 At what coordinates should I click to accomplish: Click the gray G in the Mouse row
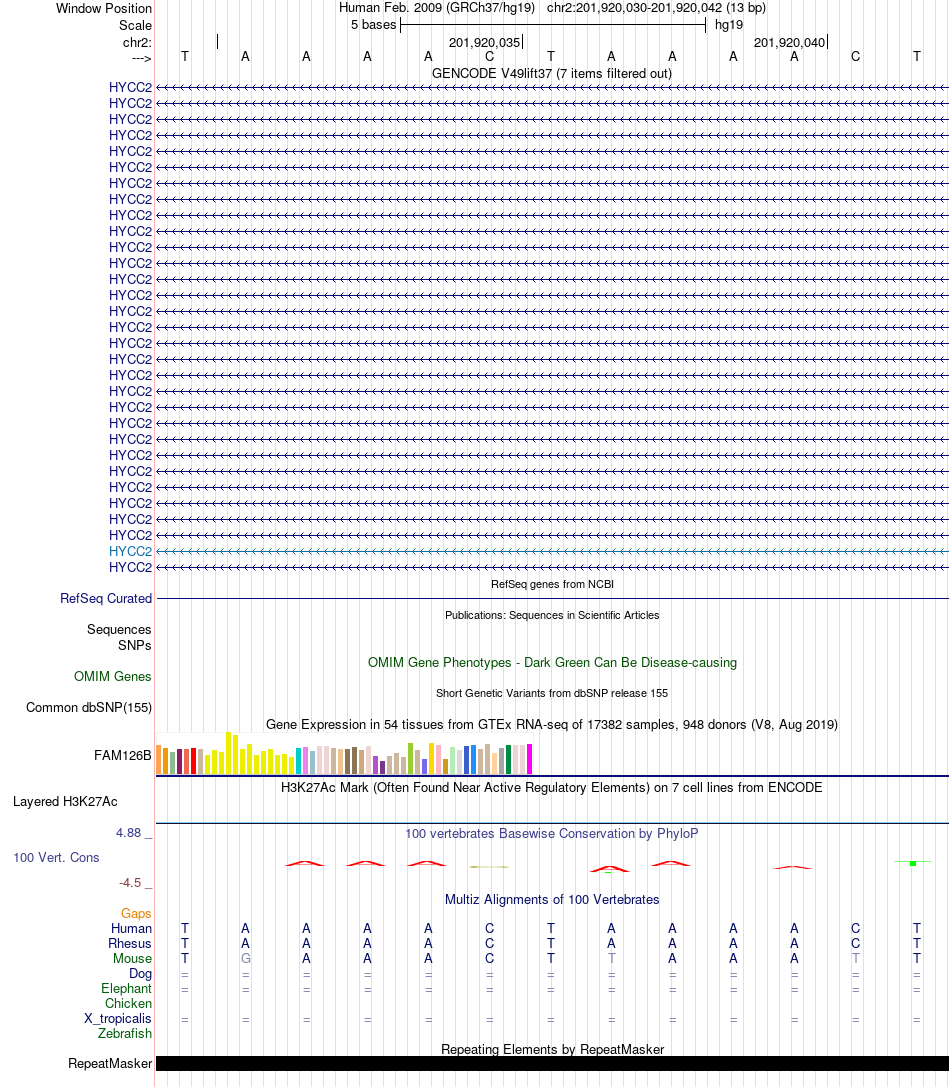click(x=245, y=959)
